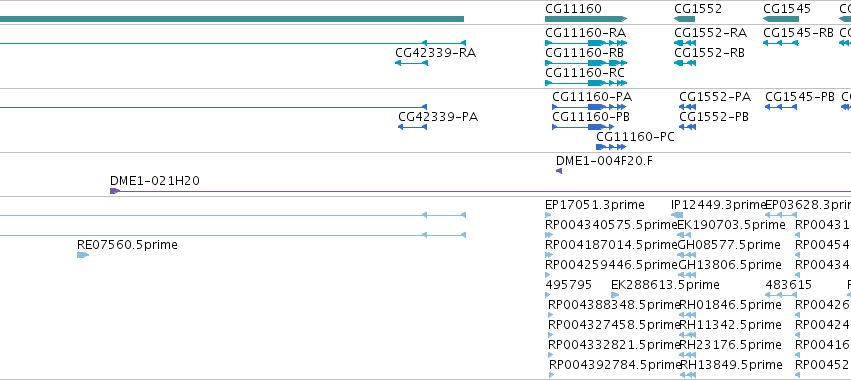Click EST RP004187014.5prime
This screenshot has height=380, width=851.
[x=612, y=245]
